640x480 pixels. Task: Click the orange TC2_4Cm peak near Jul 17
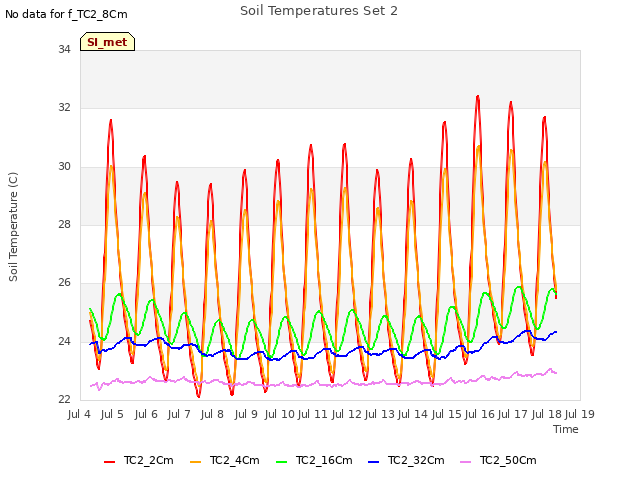[511, 150]
